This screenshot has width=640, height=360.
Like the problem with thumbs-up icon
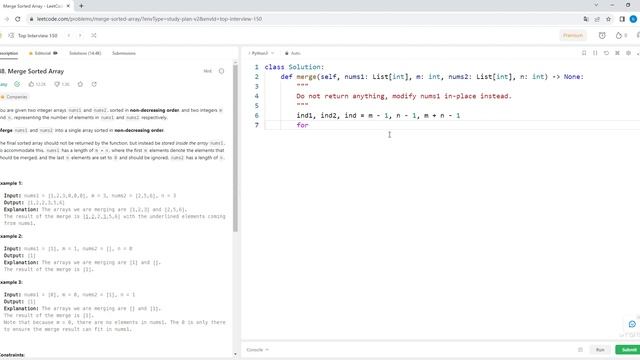coord(31,84)
